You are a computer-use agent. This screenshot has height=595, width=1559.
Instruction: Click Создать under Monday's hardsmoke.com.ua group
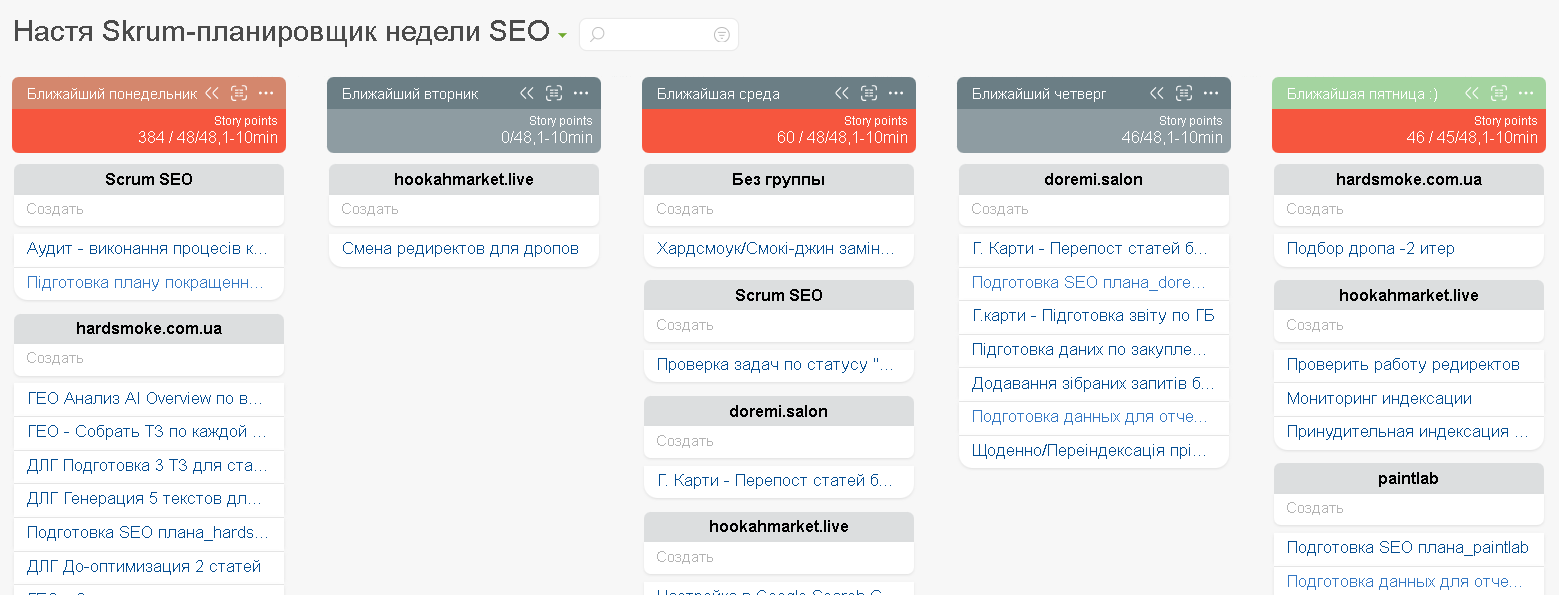click(x=149, y=358)
